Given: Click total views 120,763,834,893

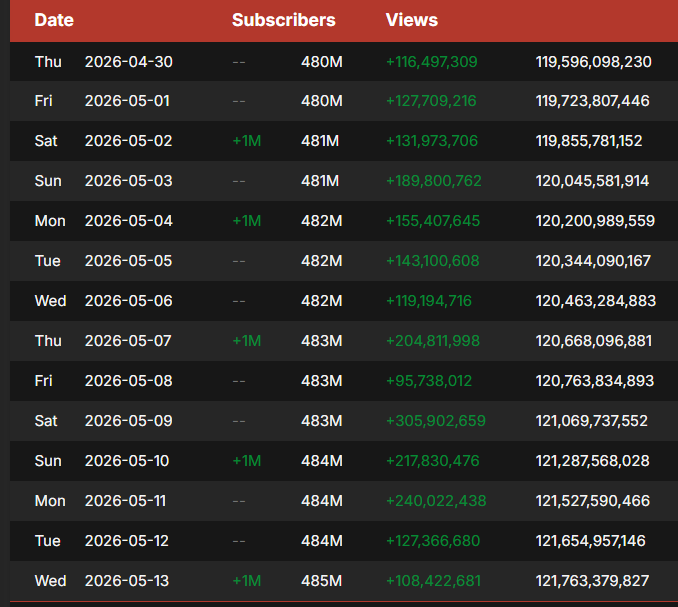Looking at the screenshot, I should 595,381.
